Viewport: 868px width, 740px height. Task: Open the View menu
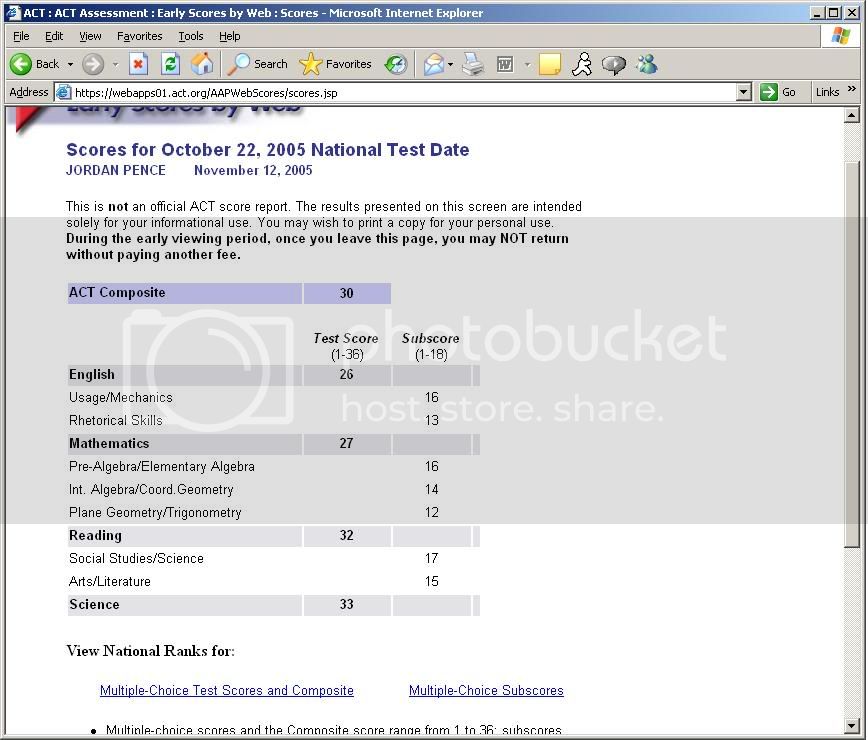click(90, 36)
